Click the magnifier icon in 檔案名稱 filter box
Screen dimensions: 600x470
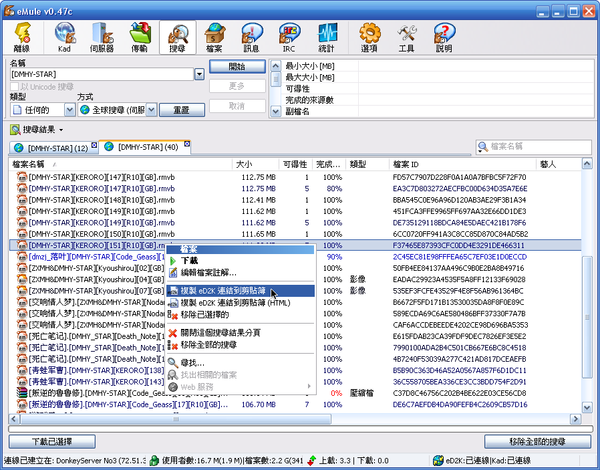(483, 147)
